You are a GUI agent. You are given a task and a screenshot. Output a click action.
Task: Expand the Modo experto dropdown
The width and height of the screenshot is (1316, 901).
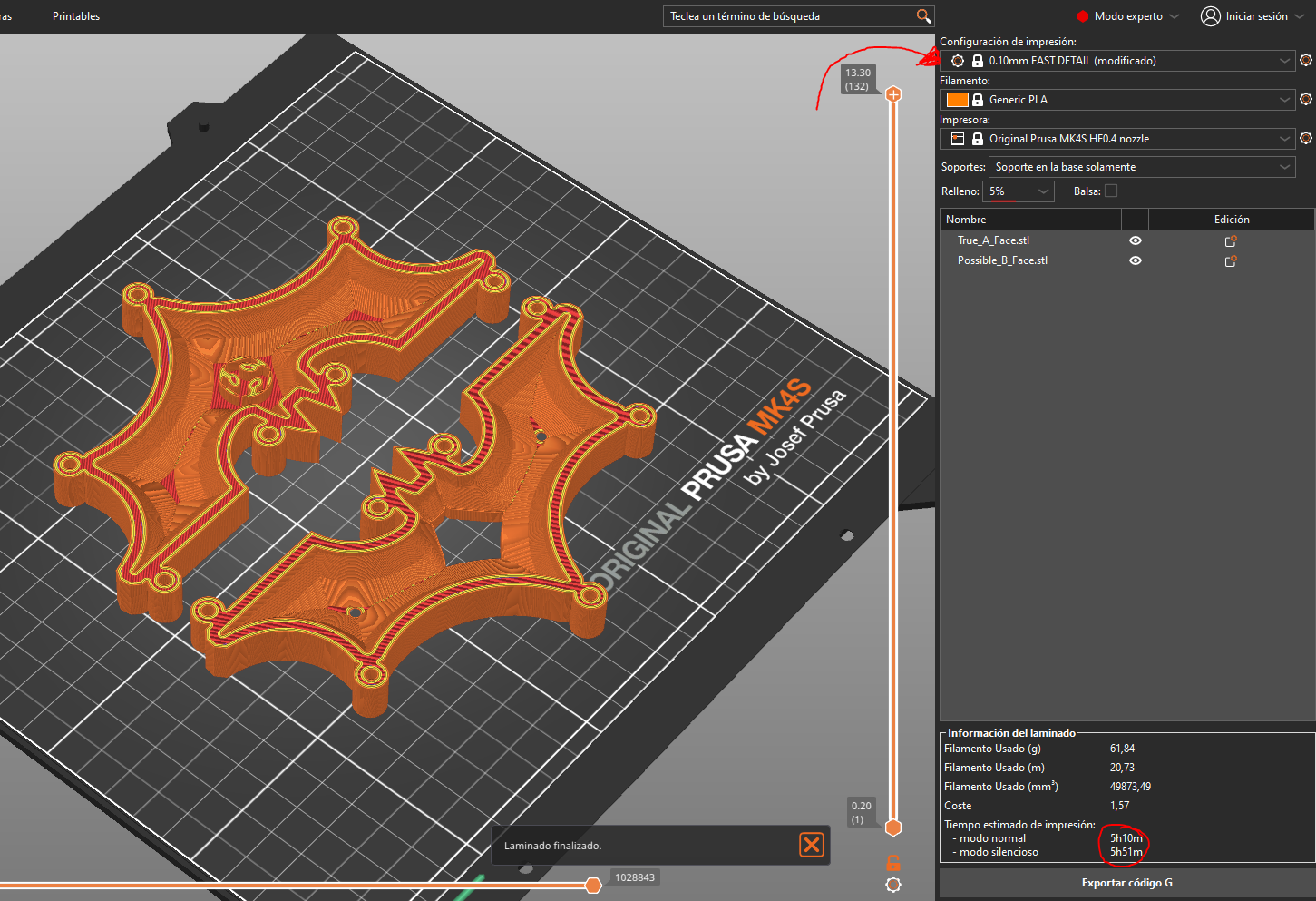point(1175,16)
